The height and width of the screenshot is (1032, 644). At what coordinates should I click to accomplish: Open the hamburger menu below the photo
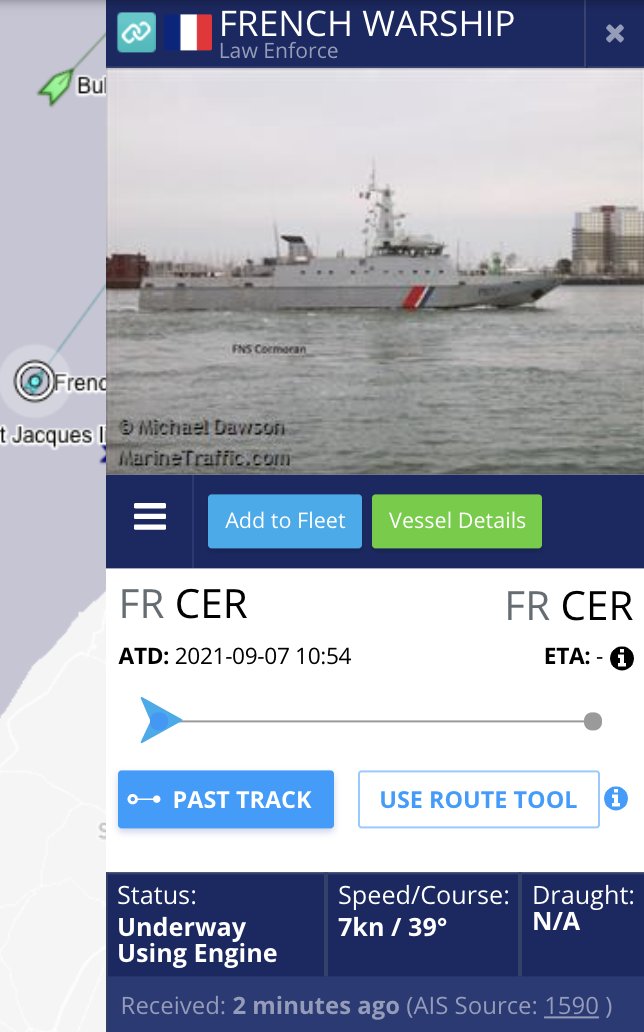149,517
